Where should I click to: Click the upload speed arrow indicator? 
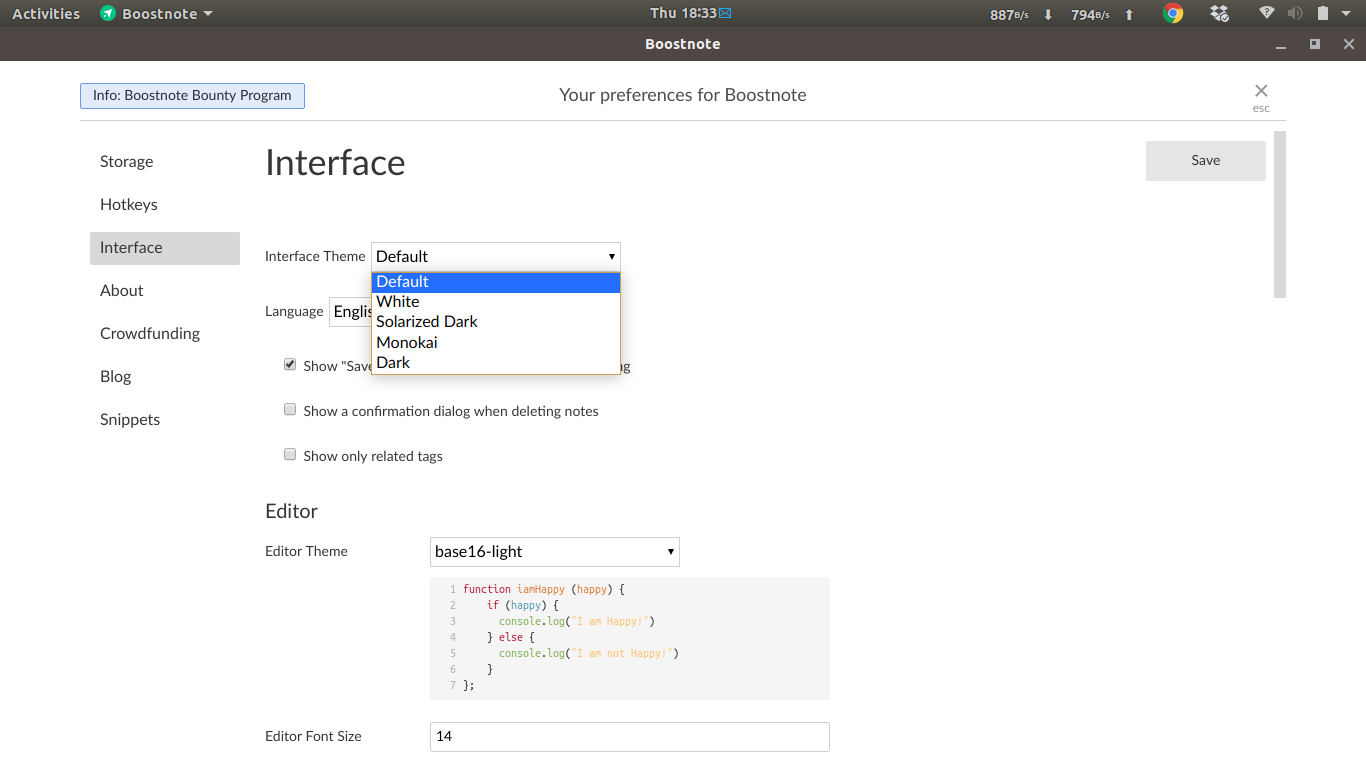(1129, 14)
